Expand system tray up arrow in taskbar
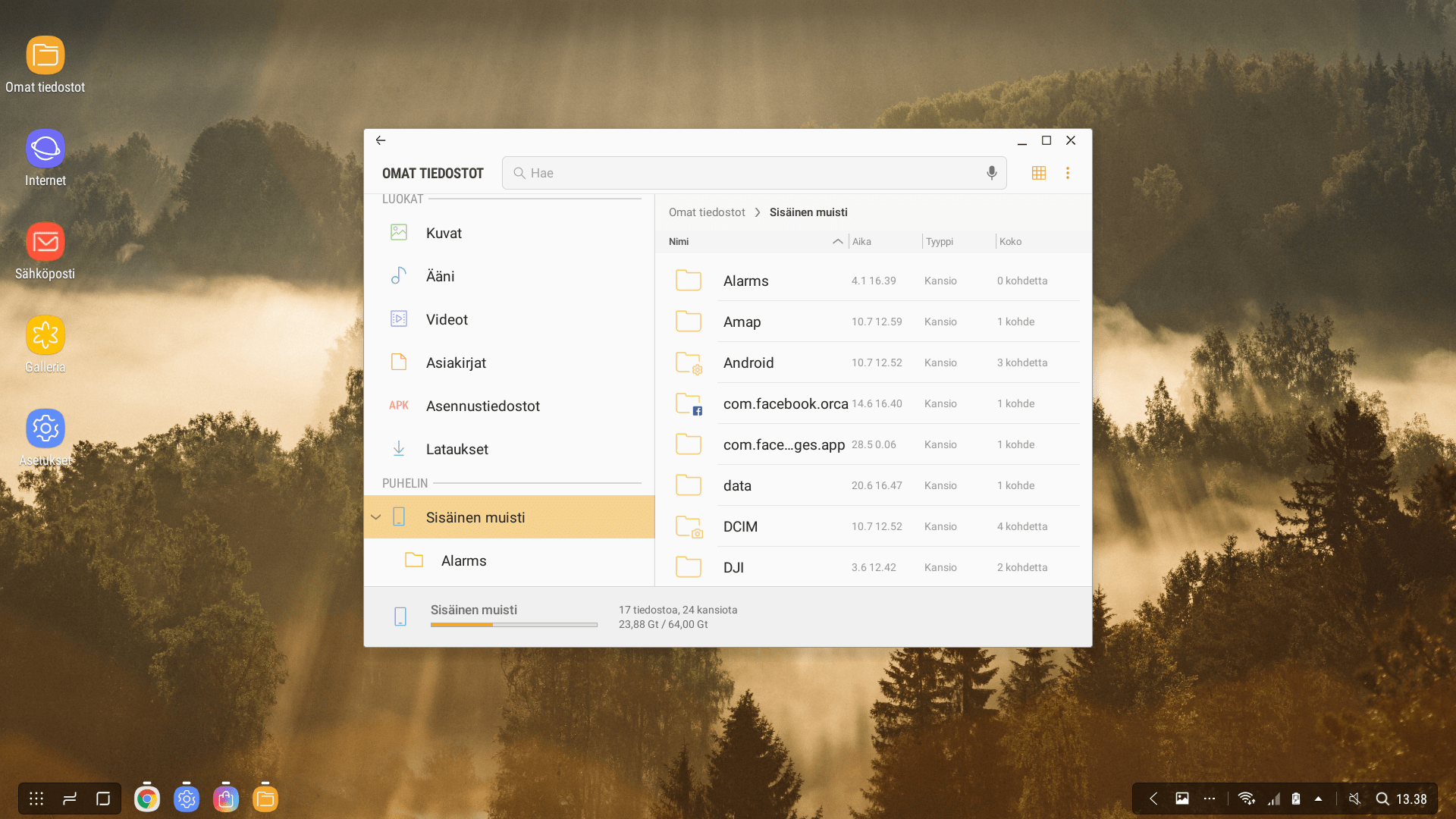This screenshot has height=819, width=1456. [x=1318, y=799]
